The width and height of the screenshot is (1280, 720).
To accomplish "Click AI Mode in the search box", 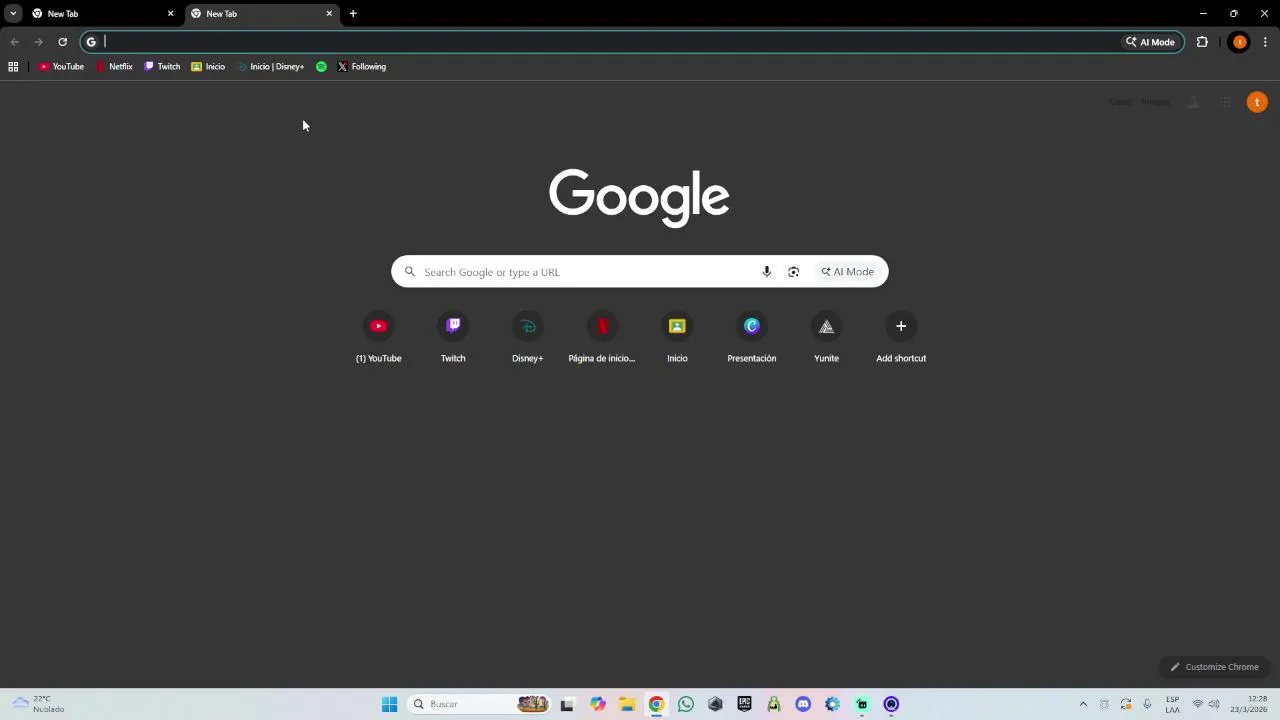I will click(x=848, y=272).
